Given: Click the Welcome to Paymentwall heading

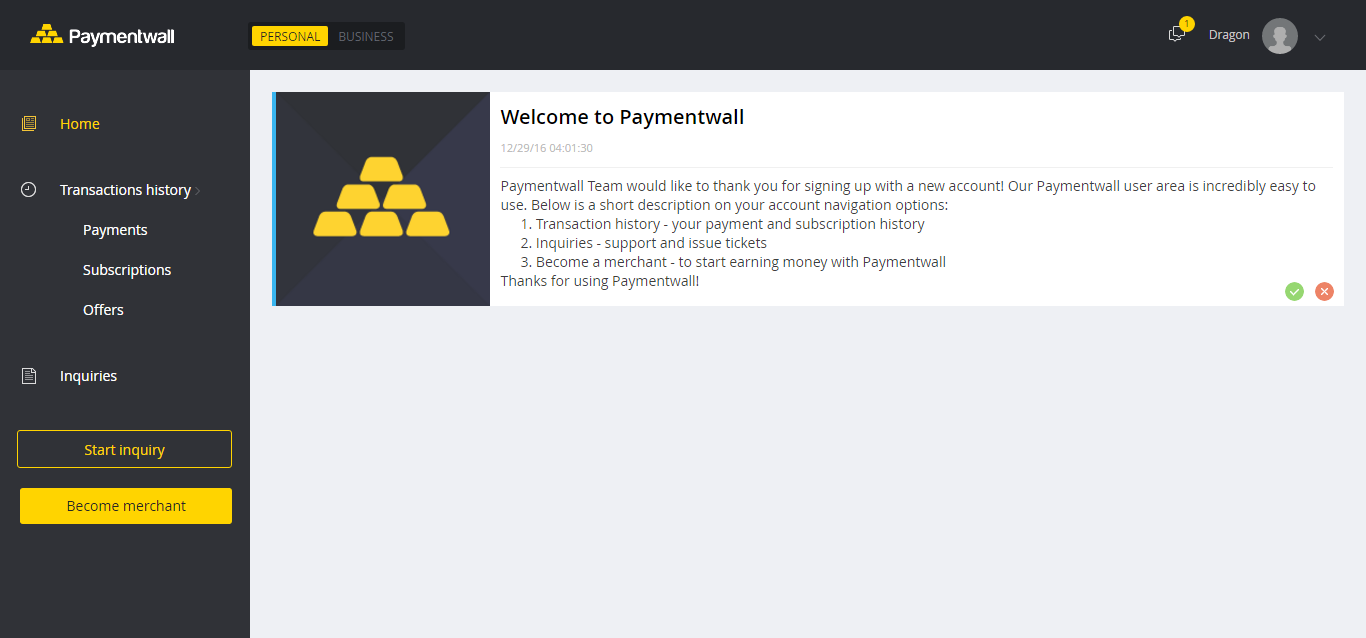Looking at the screenshot, I should point(622,117).
